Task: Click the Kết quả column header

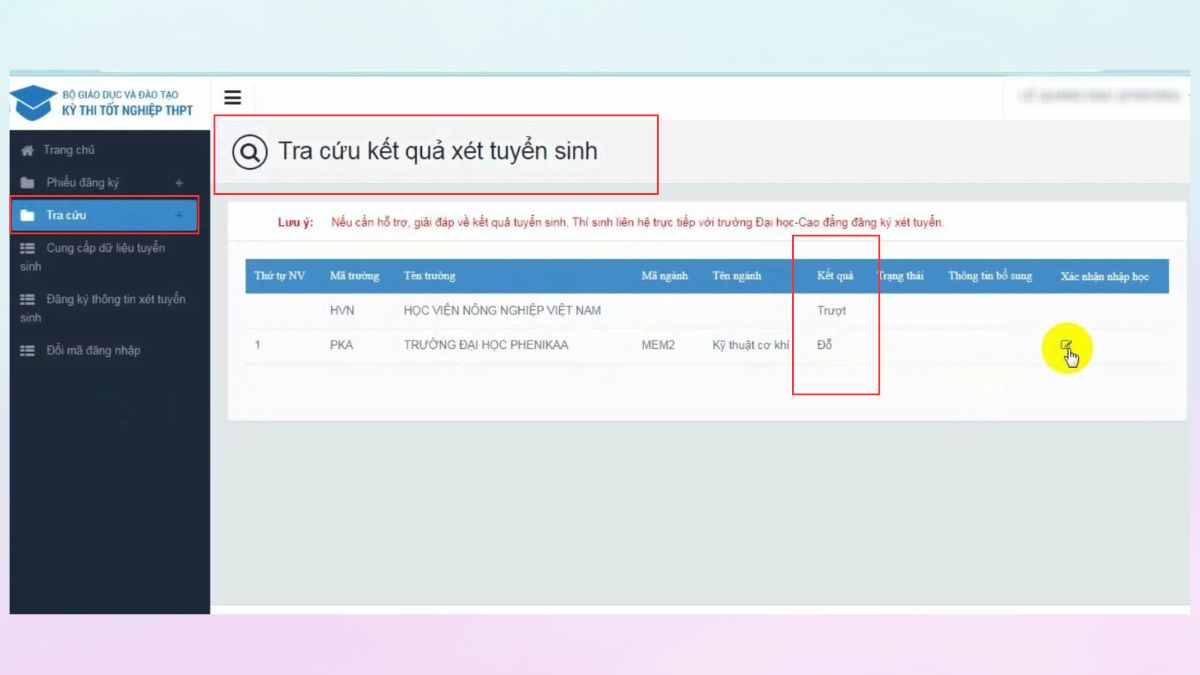Action: tap(835, 276)
